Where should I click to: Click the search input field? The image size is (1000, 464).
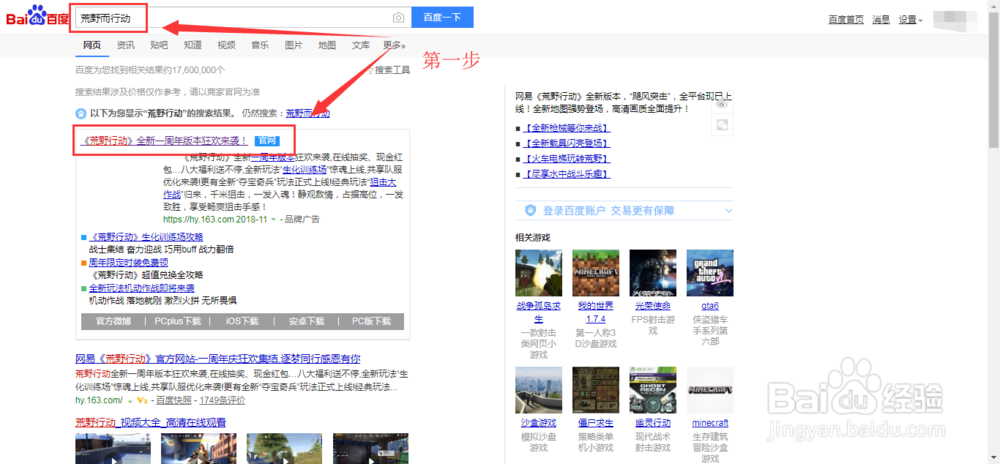241,18
